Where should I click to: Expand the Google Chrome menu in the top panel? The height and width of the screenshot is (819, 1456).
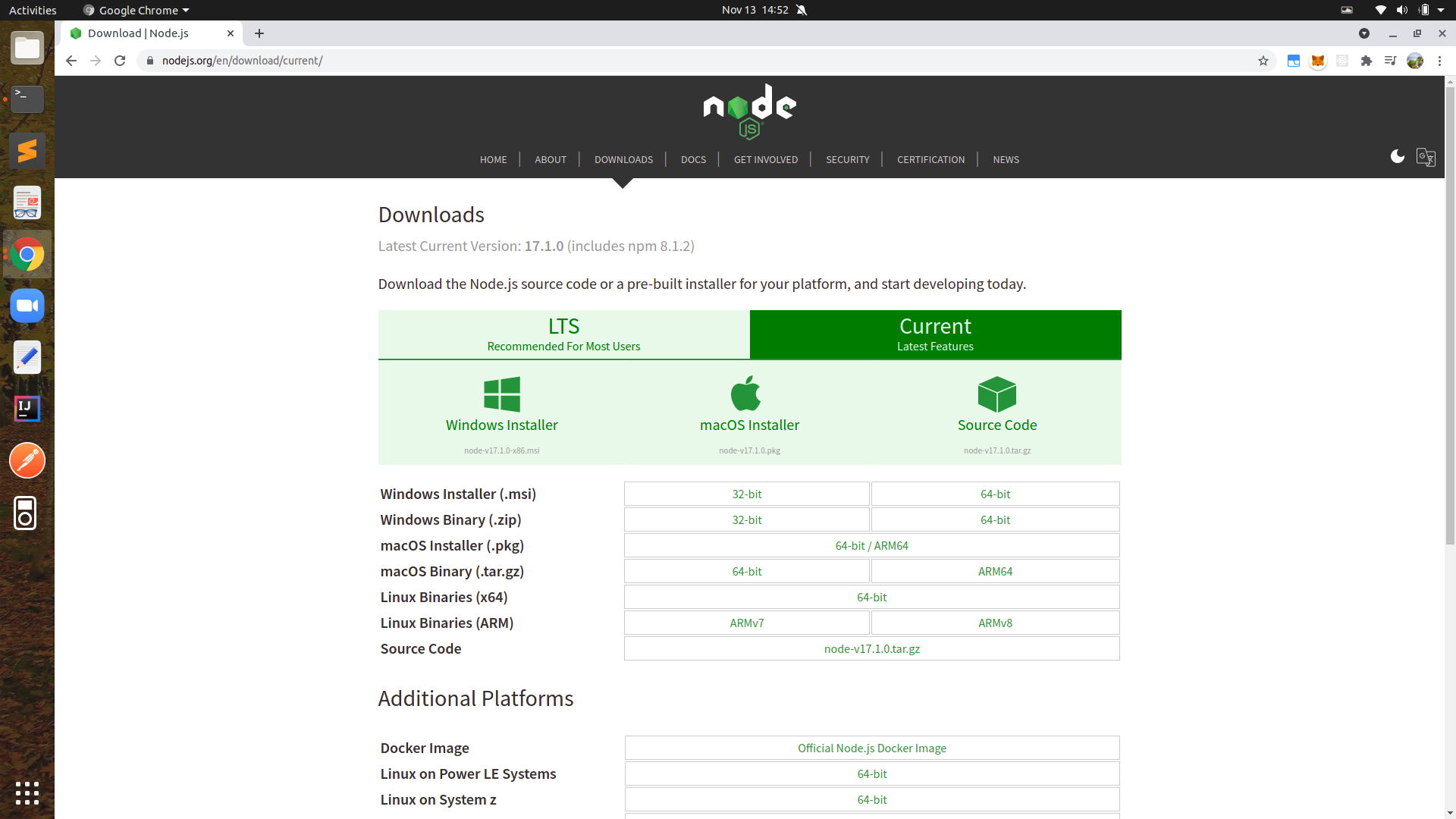[135, 10]
